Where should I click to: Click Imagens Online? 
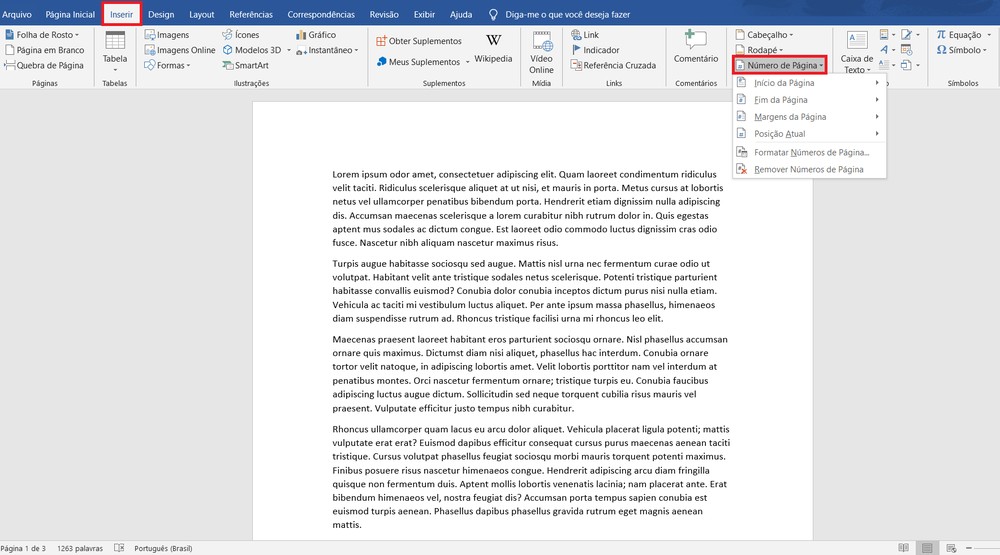pyautogui.click(x=180, y=50)
